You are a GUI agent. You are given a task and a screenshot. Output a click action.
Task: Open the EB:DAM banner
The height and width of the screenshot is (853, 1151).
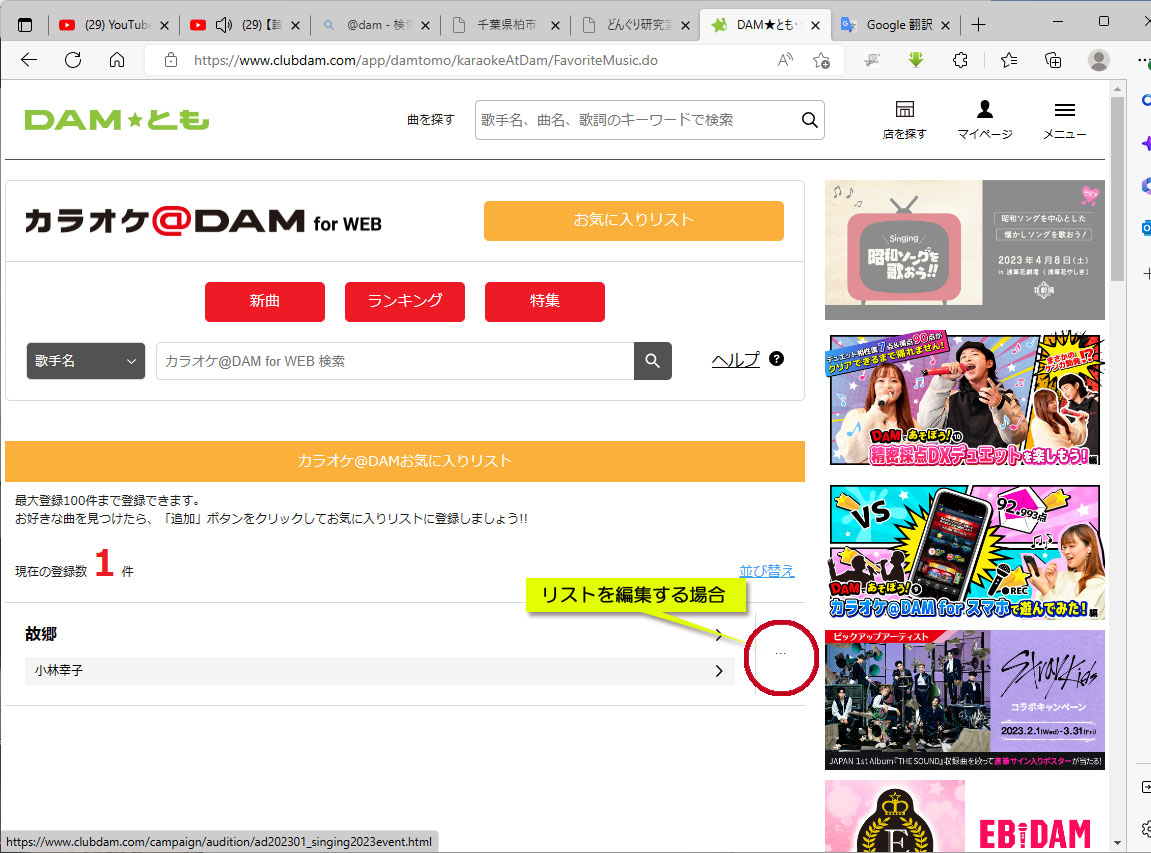tap(965, 816)
